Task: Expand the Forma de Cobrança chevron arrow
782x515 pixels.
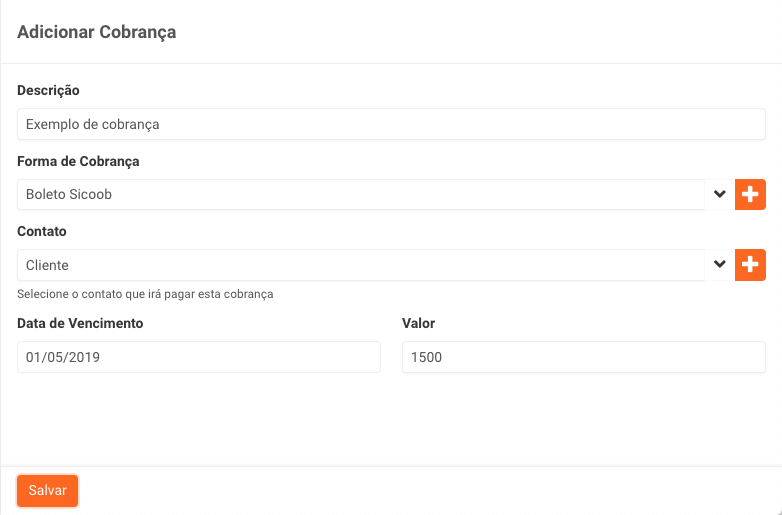Action: [x=719, y=195]
